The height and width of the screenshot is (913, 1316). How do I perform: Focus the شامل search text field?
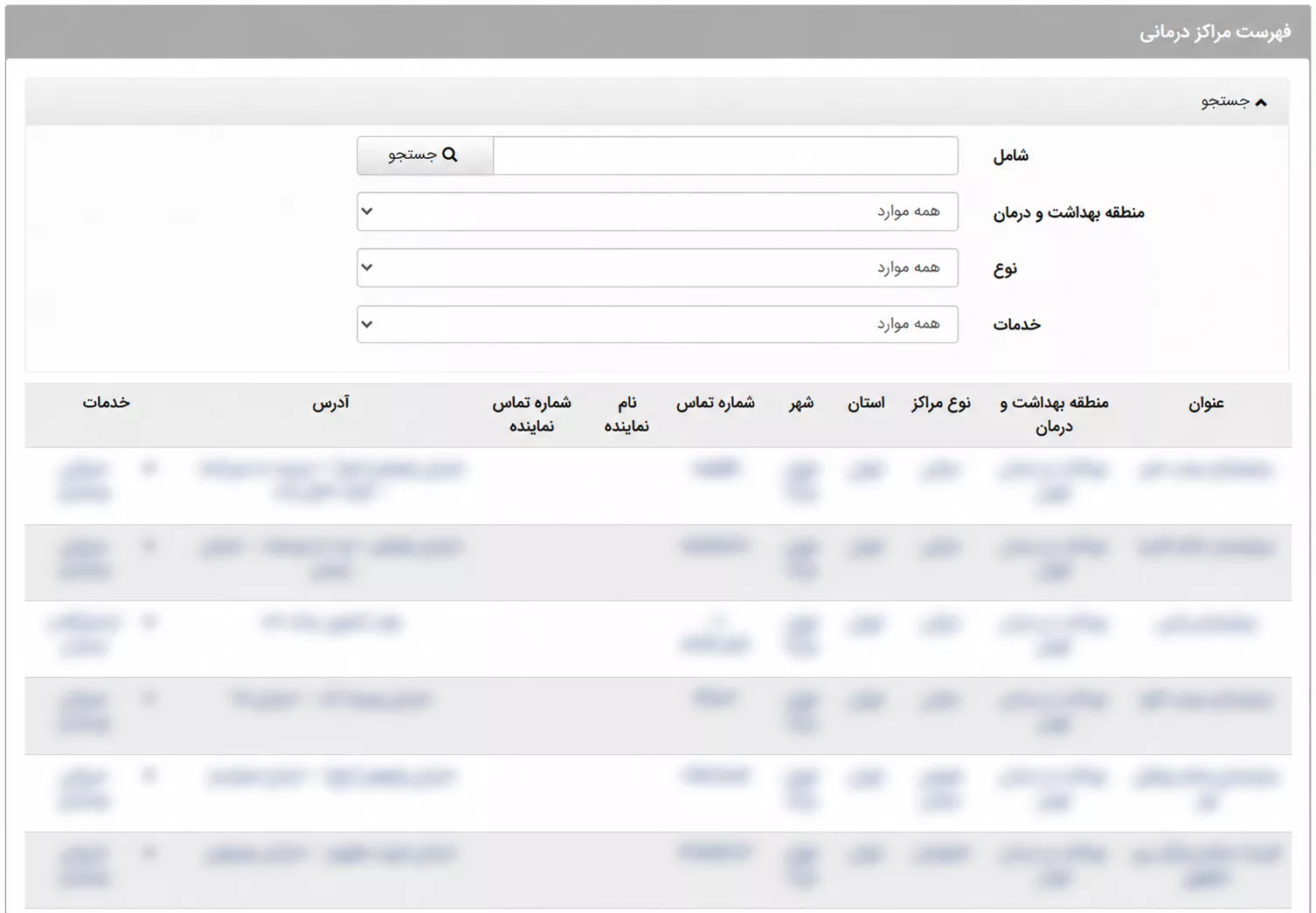pos(725,155)
